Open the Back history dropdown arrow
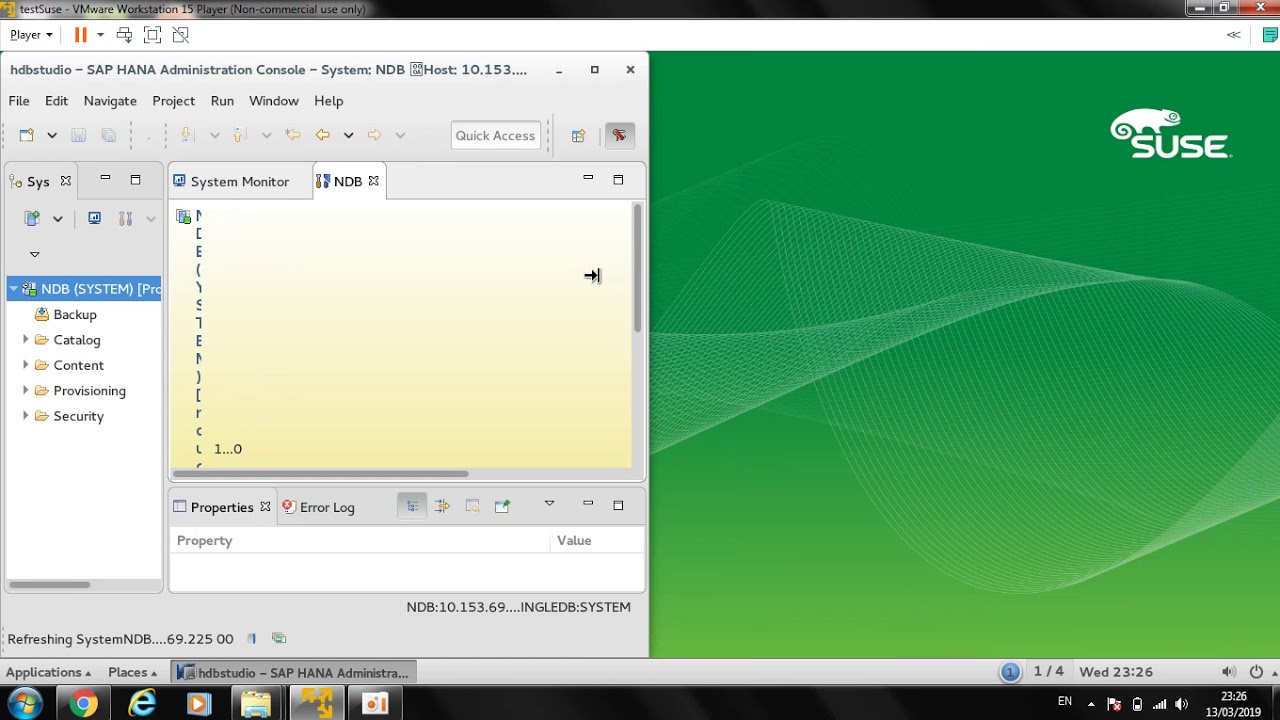 348,135
